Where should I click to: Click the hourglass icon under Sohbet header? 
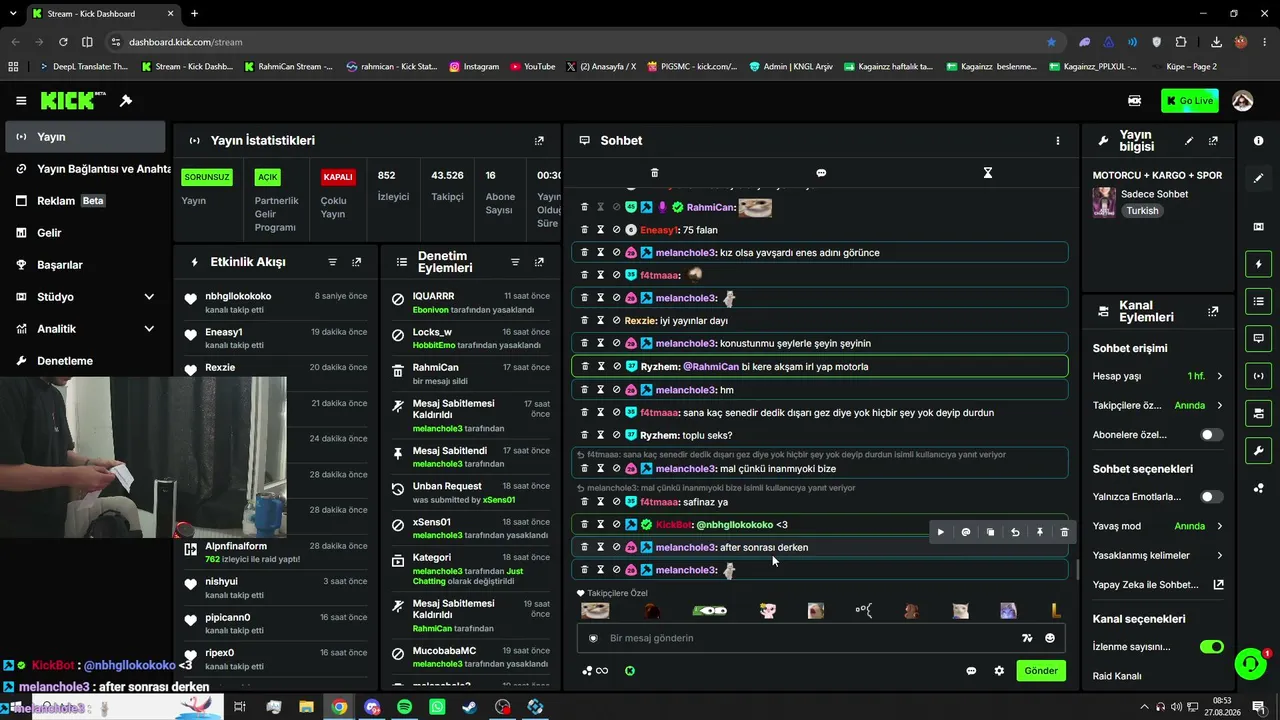pyautogui.click(x=988, y=173)
